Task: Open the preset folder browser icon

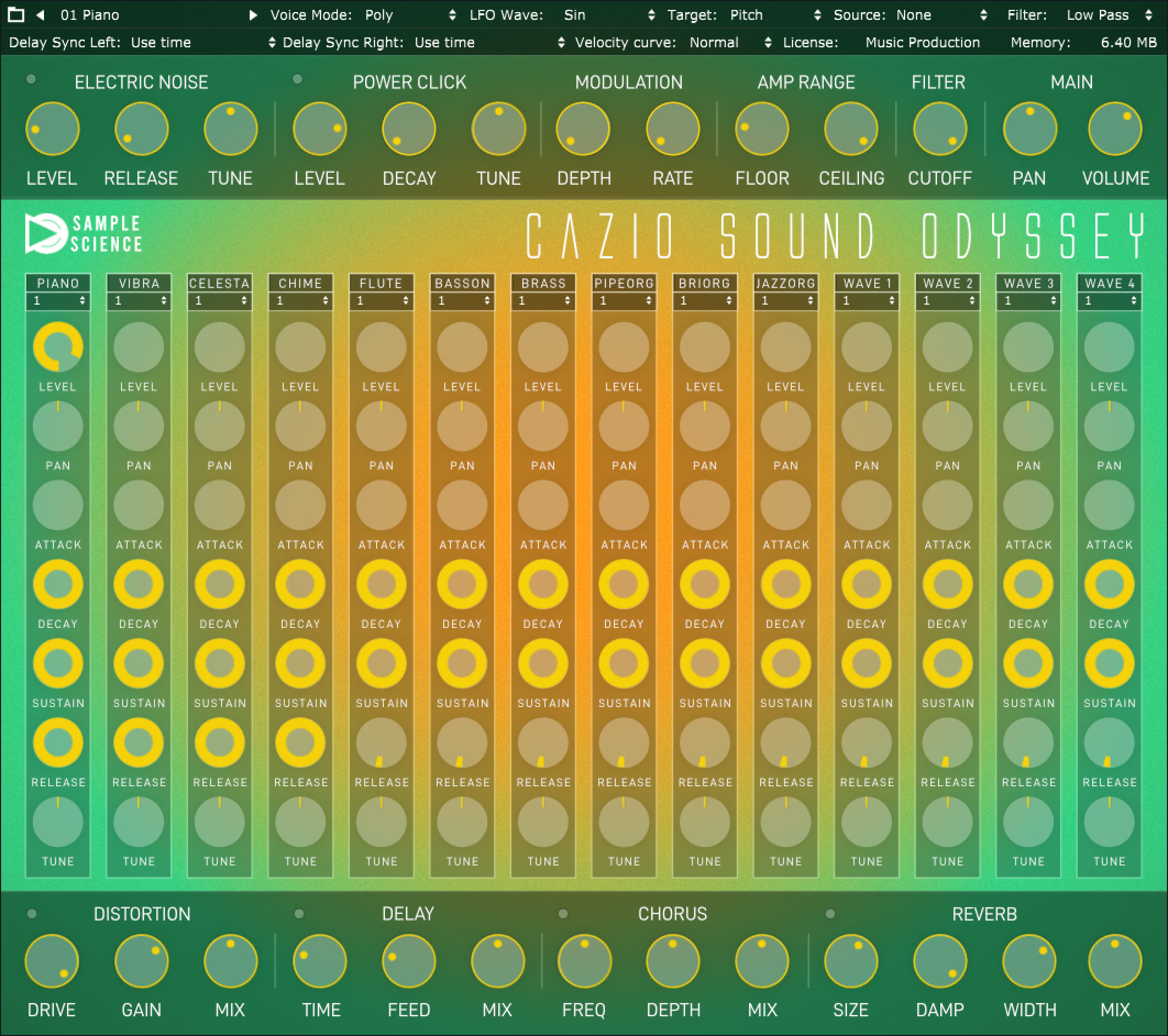Action: (x=15, y=15)
